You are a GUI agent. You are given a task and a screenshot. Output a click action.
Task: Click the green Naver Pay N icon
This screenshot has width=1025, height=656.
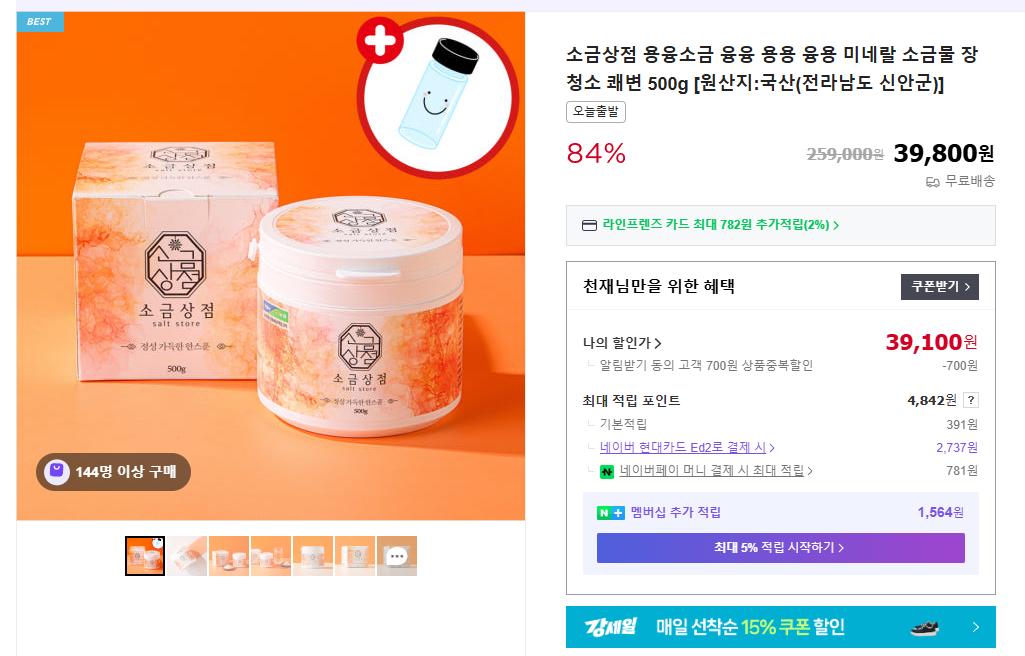607,471
